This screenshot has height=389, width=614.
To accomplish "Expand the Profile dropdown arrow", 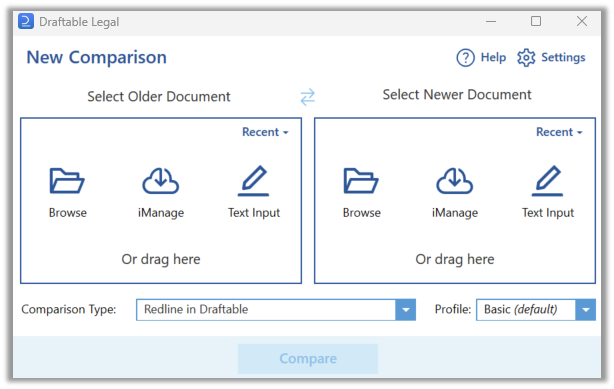I will tap(586, 310).
